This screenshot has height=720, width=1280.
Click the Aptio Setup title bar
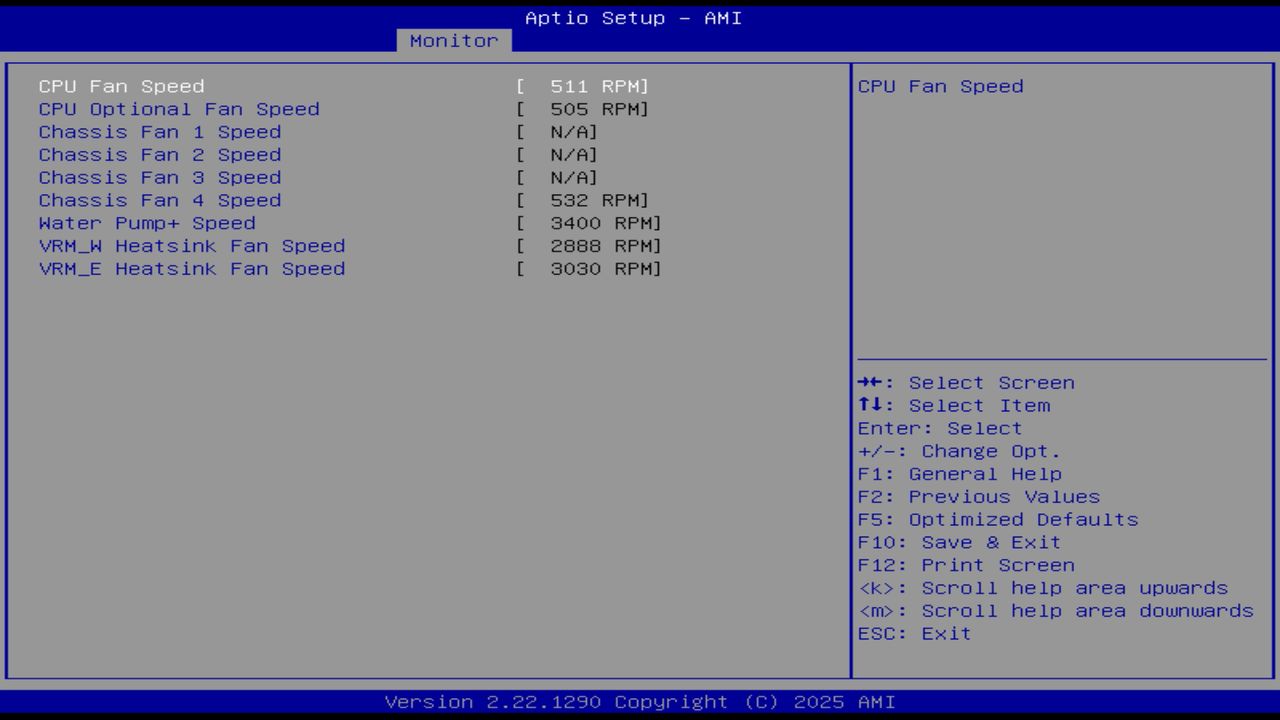pyautogui.click(x=634, y=18)
